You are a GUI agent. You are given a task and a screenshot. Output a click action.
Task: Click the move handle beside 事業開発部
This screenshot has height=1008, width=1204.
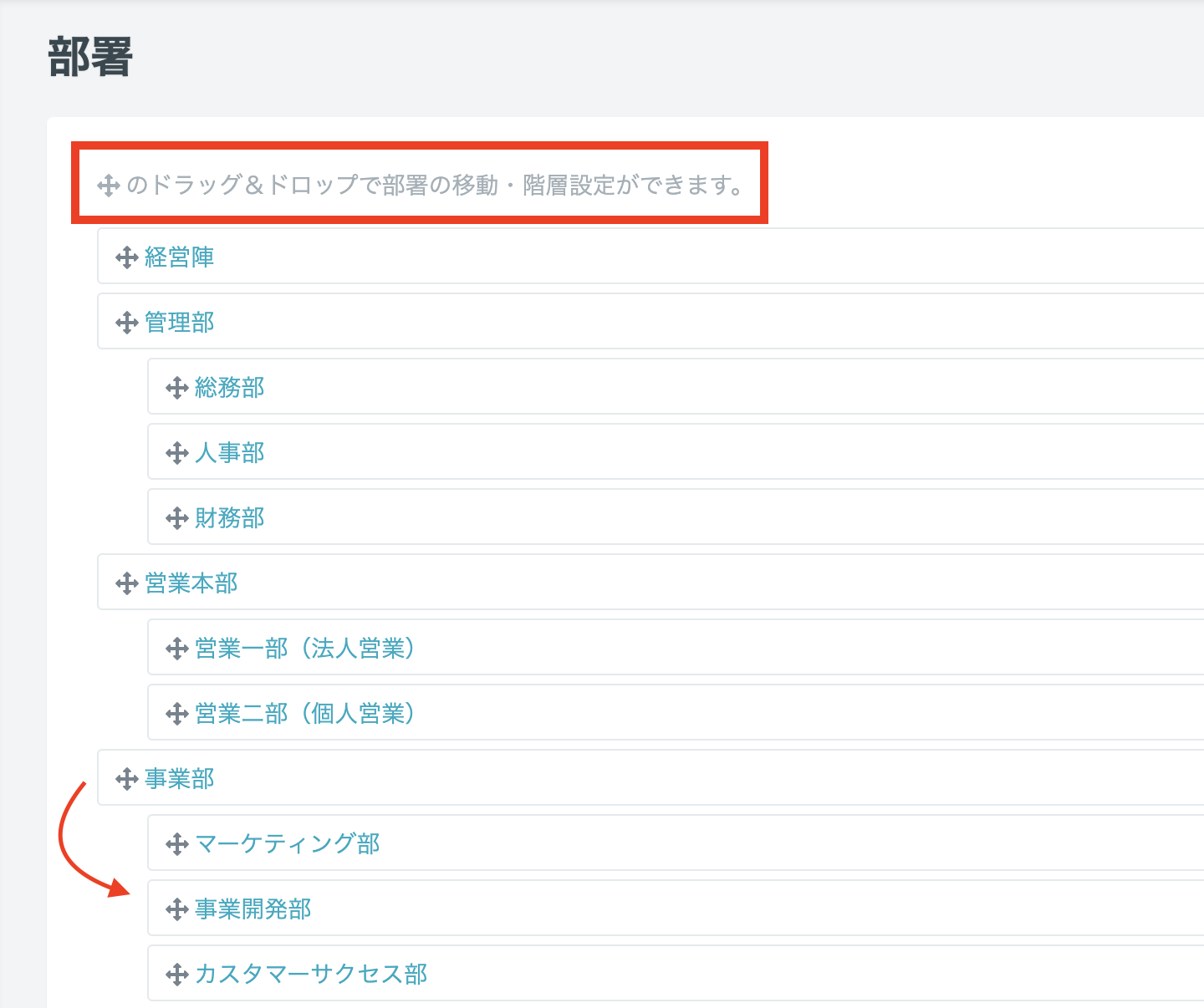click(177, 909)
